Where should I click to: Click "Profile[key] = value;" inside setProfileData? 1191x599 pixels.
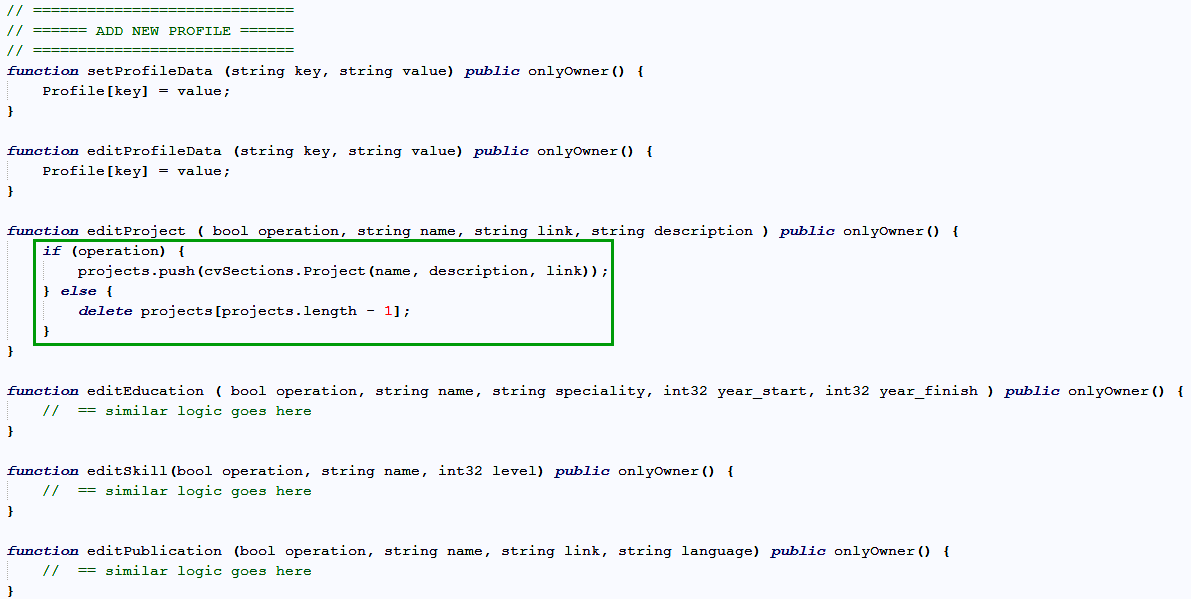[136, 91]
